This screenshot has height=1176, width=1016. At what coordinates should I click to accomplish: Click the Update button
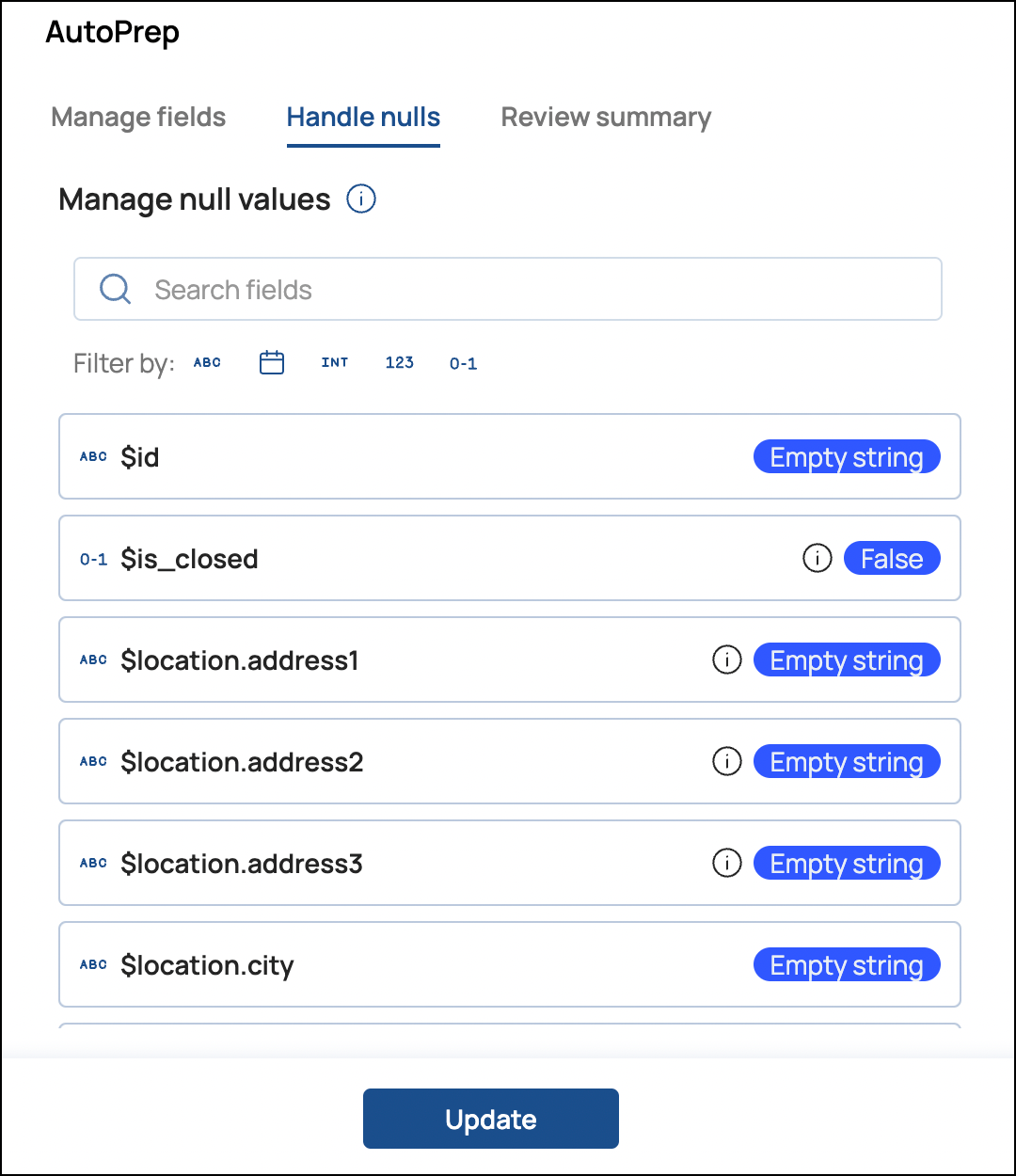490,1119
